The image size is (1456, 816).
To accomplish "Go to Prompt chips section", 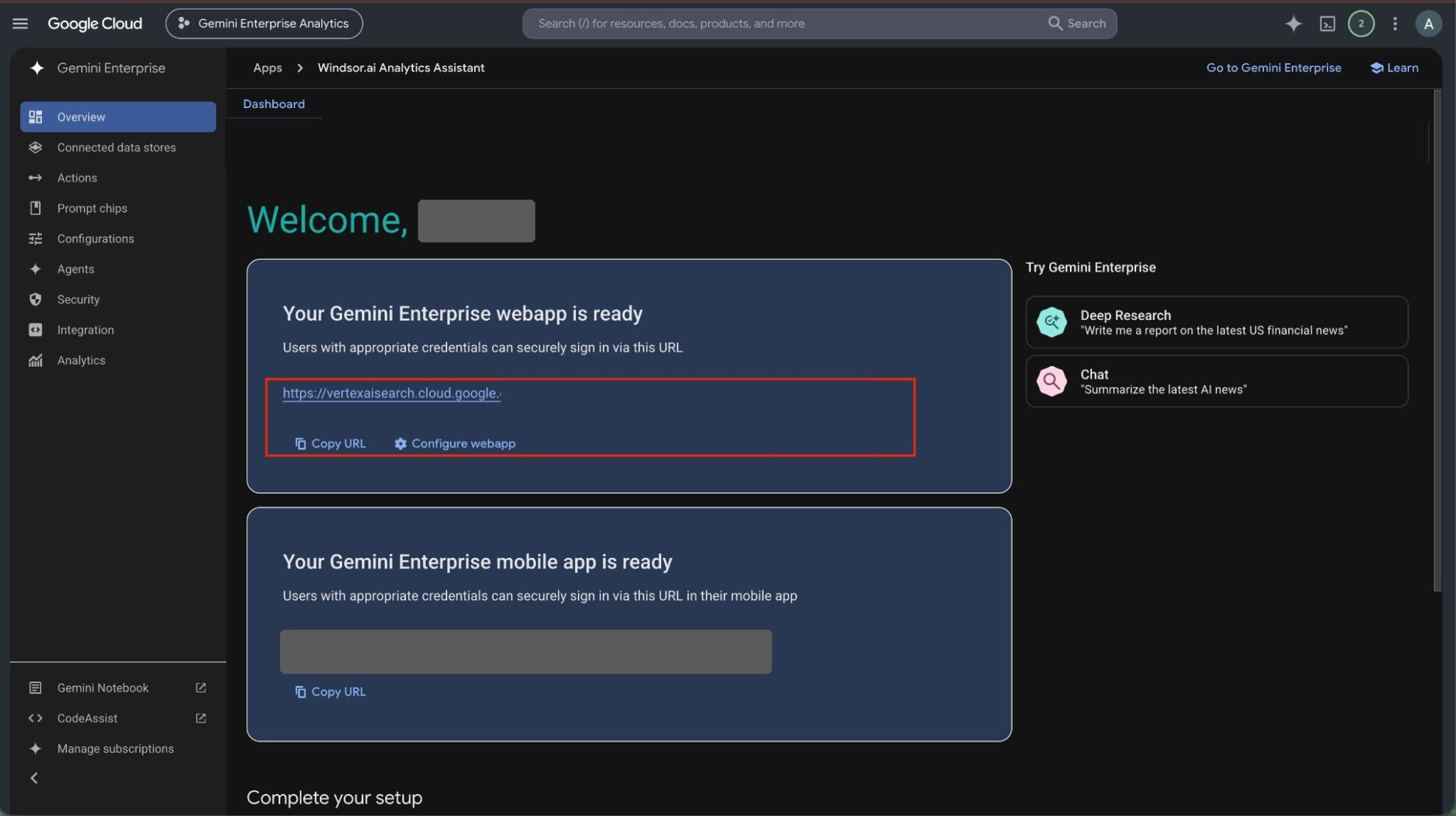I will 118,208.
